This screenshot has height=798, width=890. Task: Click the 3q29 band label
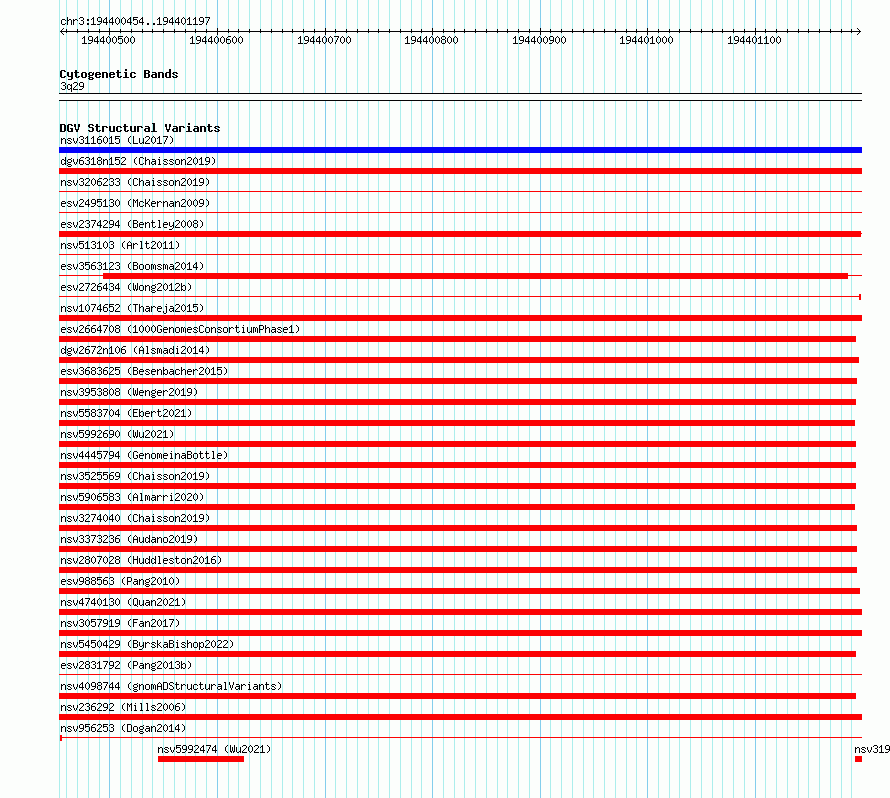click(x=72, y=86)
